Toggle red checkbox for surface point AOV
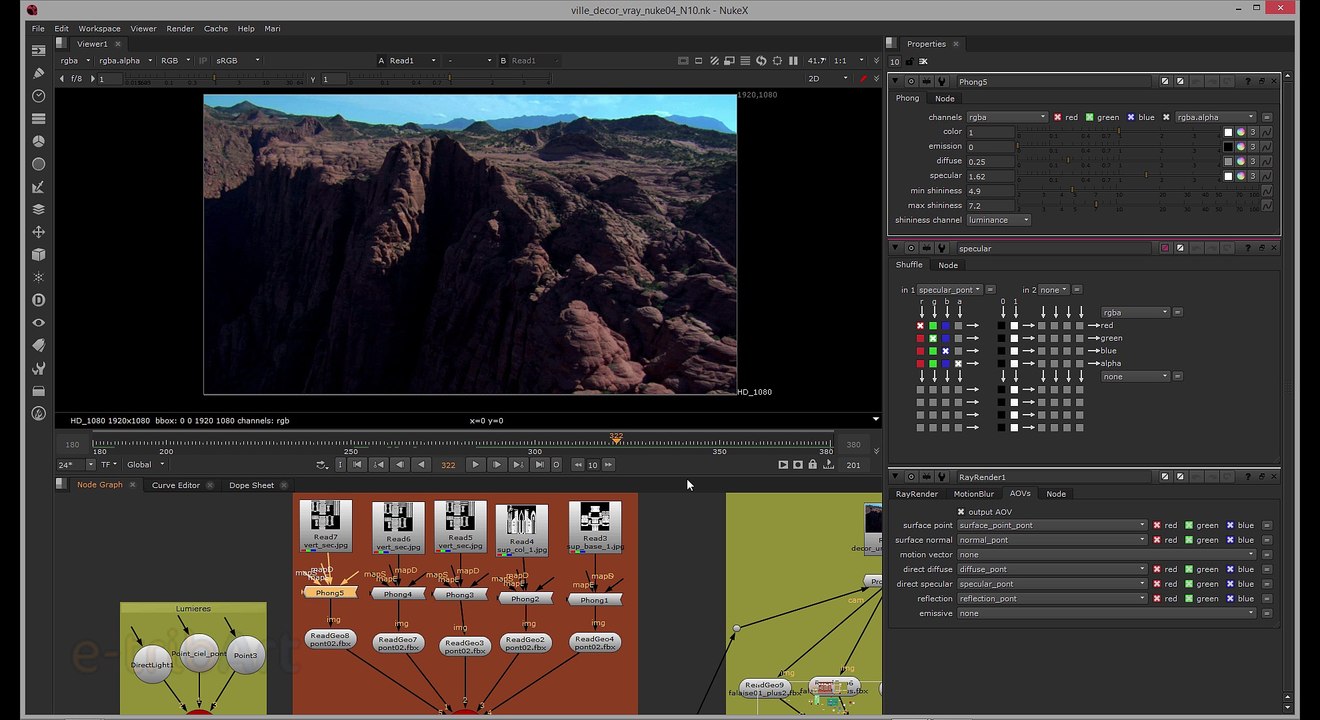This screenshot has height=720, width=1320. click(1157, 525)
